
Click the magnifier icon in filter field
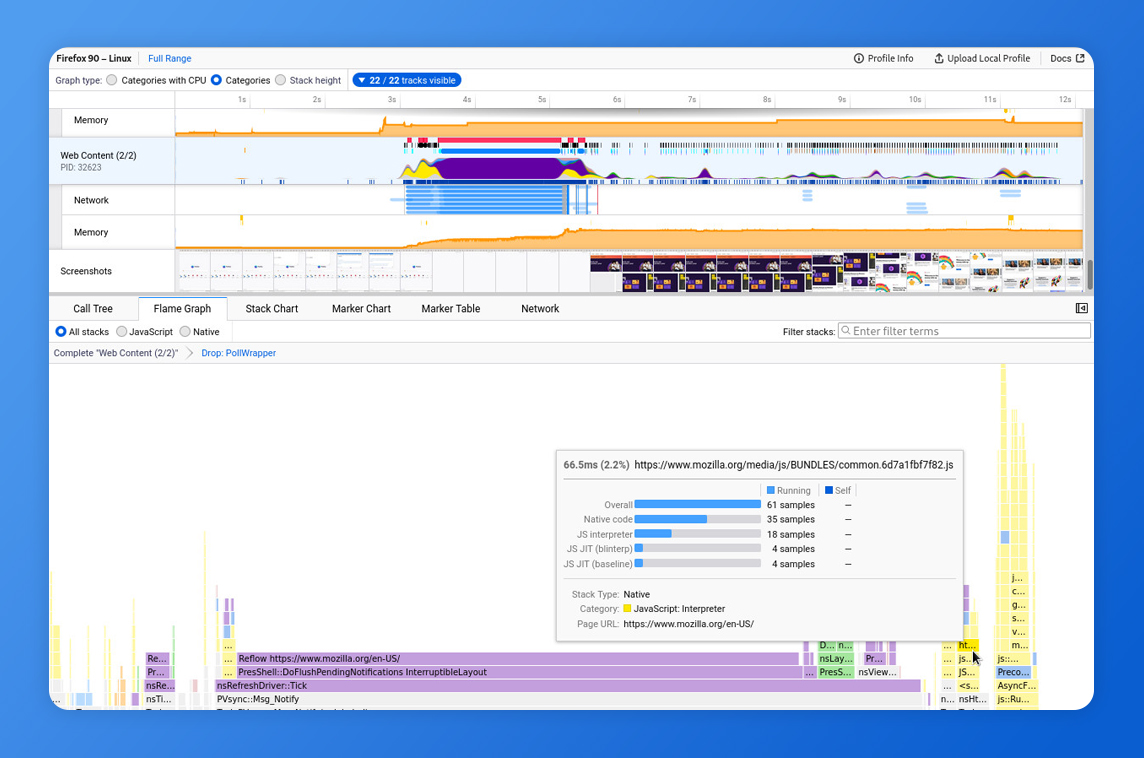coord(846,331)
